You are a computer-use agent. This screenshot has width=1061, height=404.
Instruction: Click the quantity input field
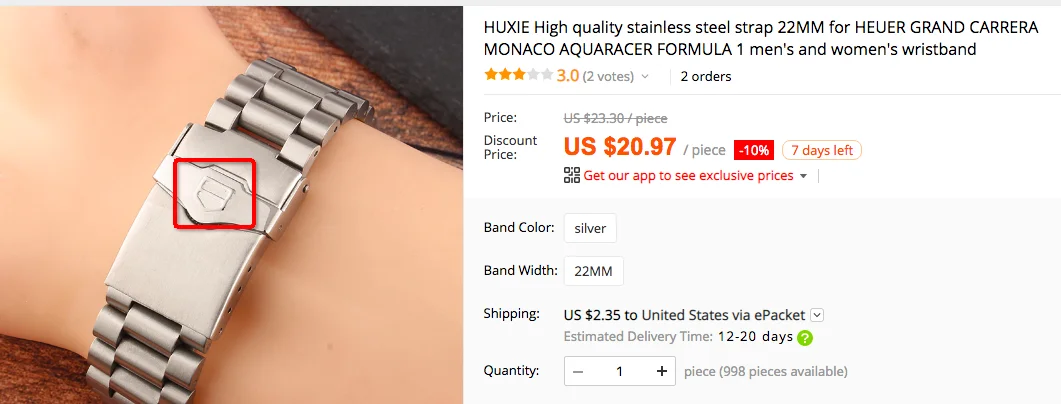click(x=620, y=371)
